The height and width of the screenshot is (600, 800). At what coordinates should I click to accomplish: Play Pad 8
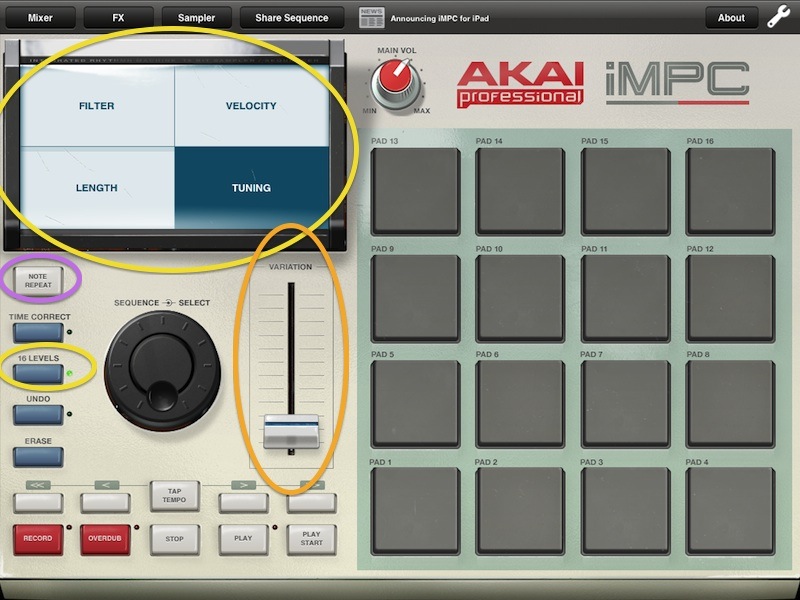731,404
